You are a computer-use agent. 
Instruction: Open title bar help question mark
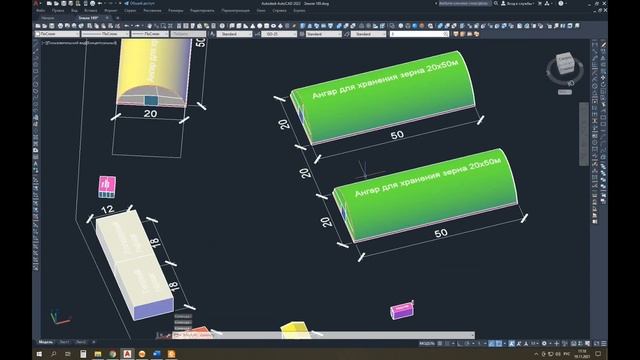(x=561, y=3)
